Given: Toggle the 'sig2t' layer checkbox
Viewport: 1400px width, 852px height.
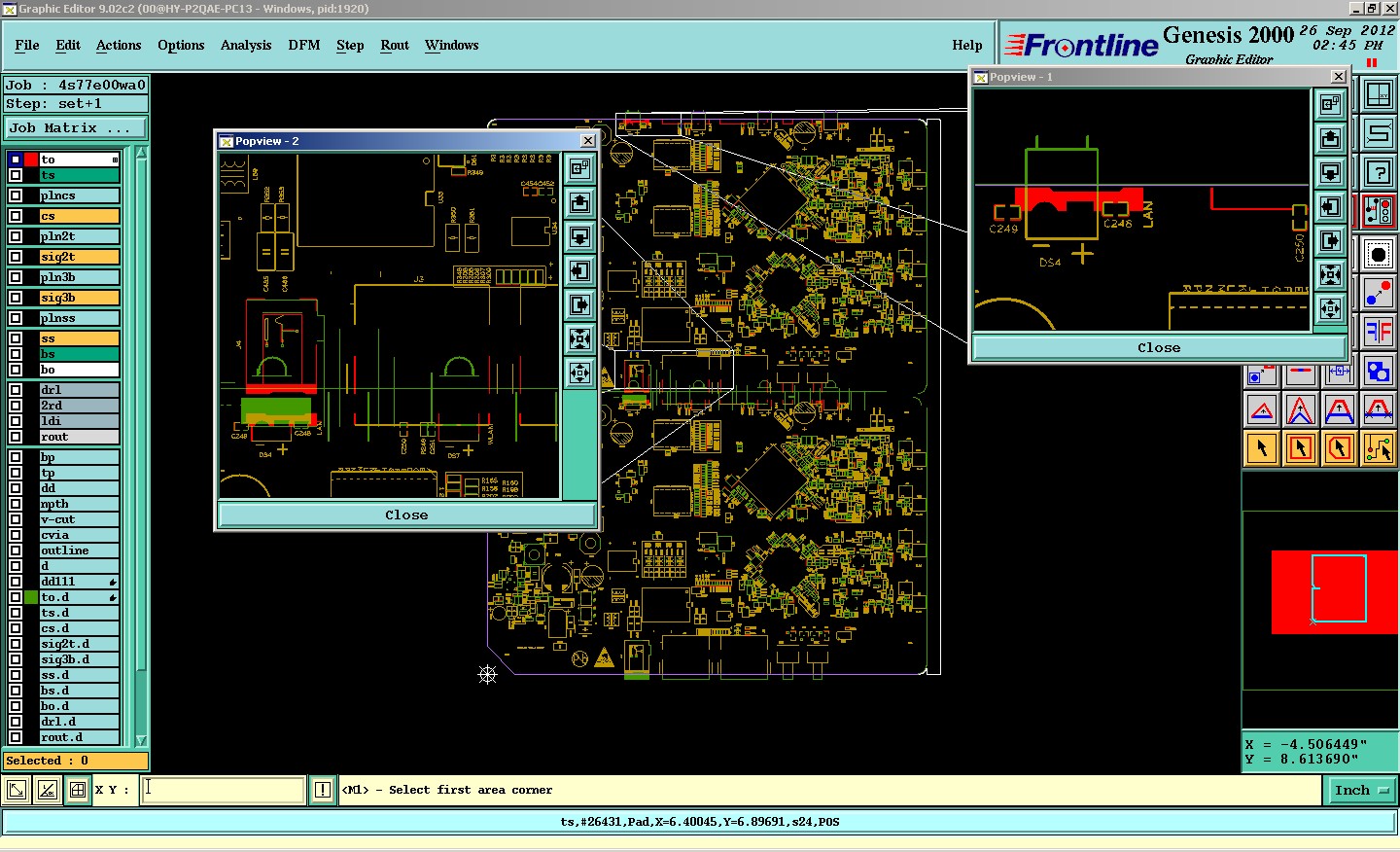Looking at the screenshot, I should 15,257.
